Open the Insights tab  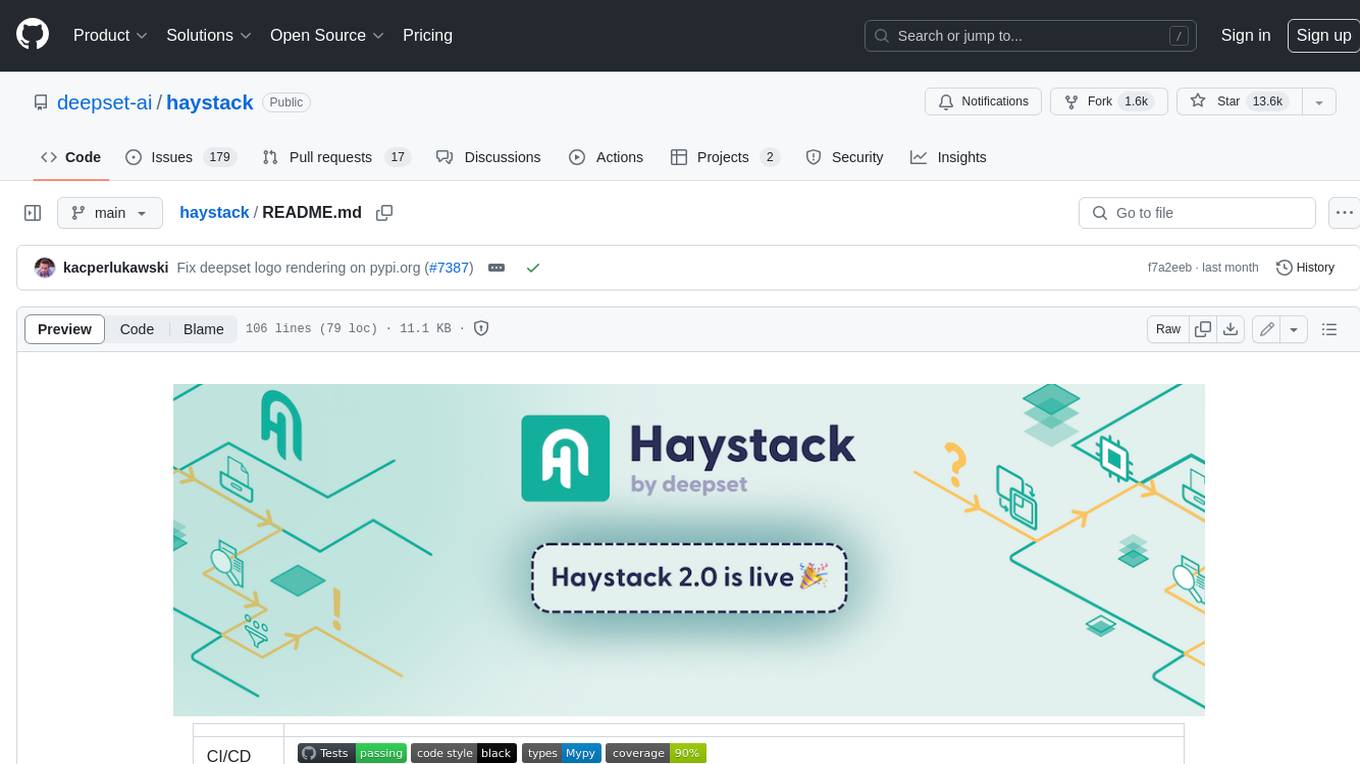tap(948, 157)
